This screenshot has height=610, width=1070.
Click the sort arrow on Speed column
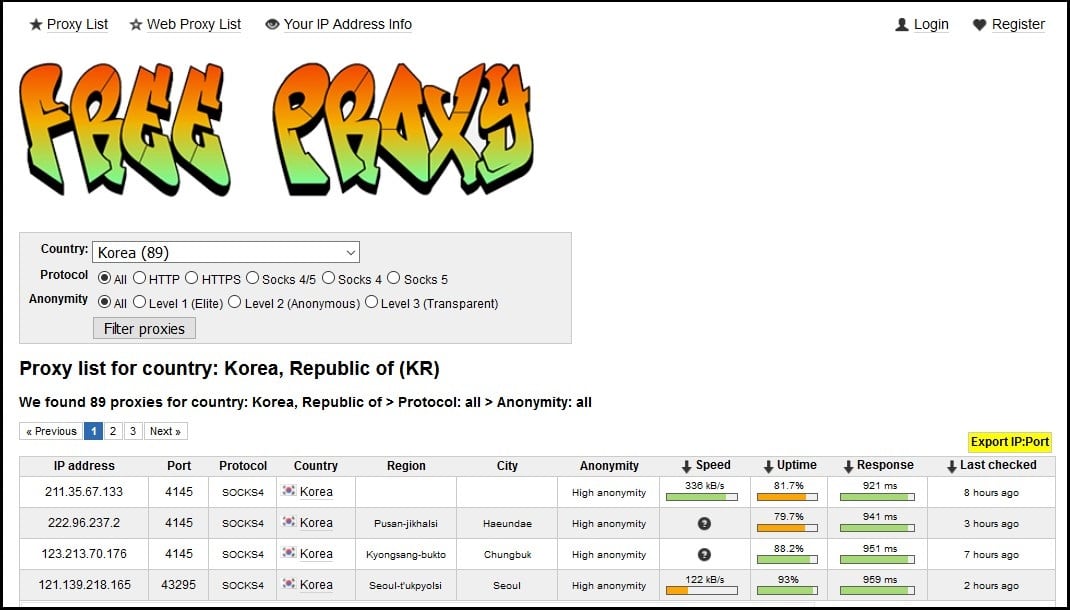coord(686,467)
